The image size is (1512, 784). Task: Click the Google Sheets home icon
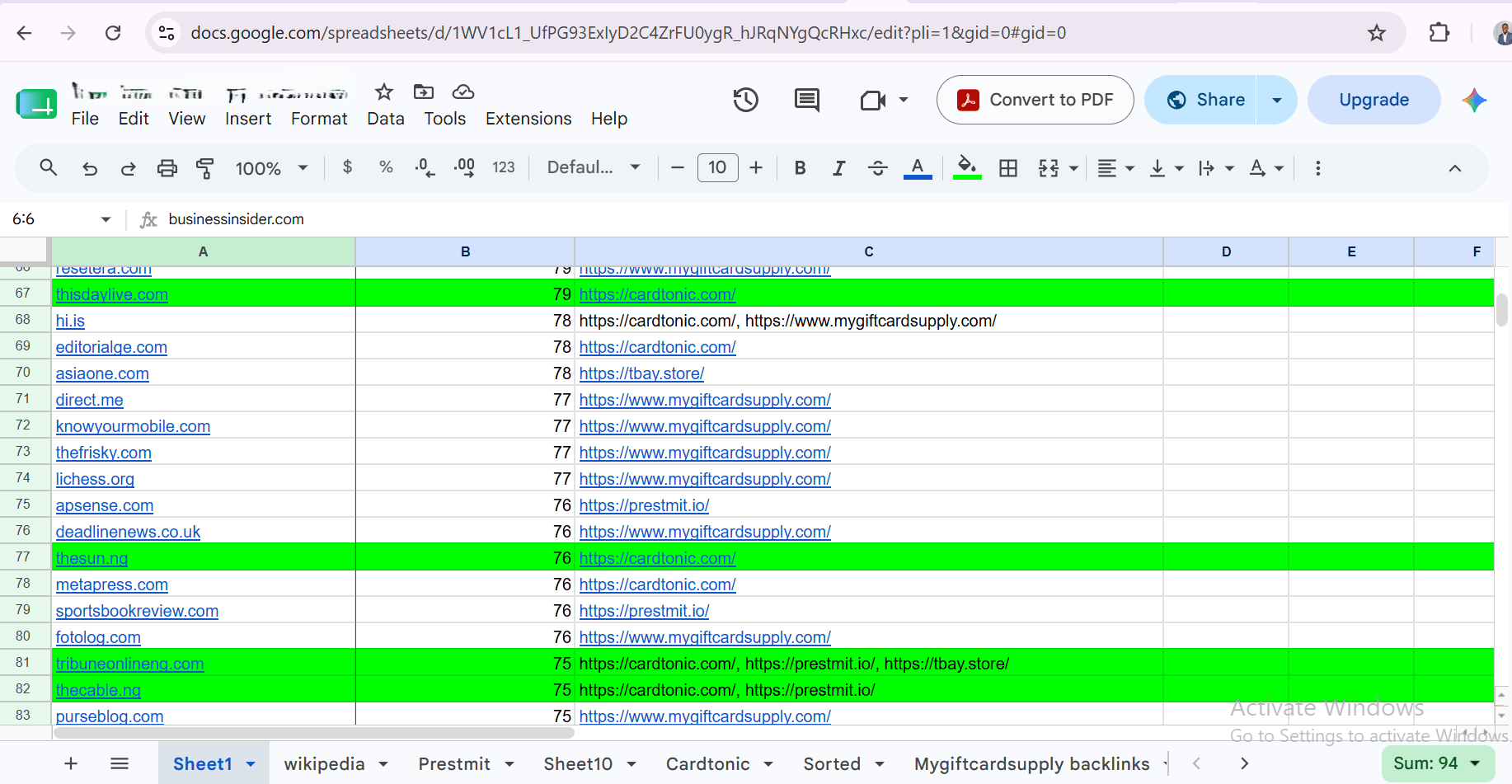click(36, 104)
